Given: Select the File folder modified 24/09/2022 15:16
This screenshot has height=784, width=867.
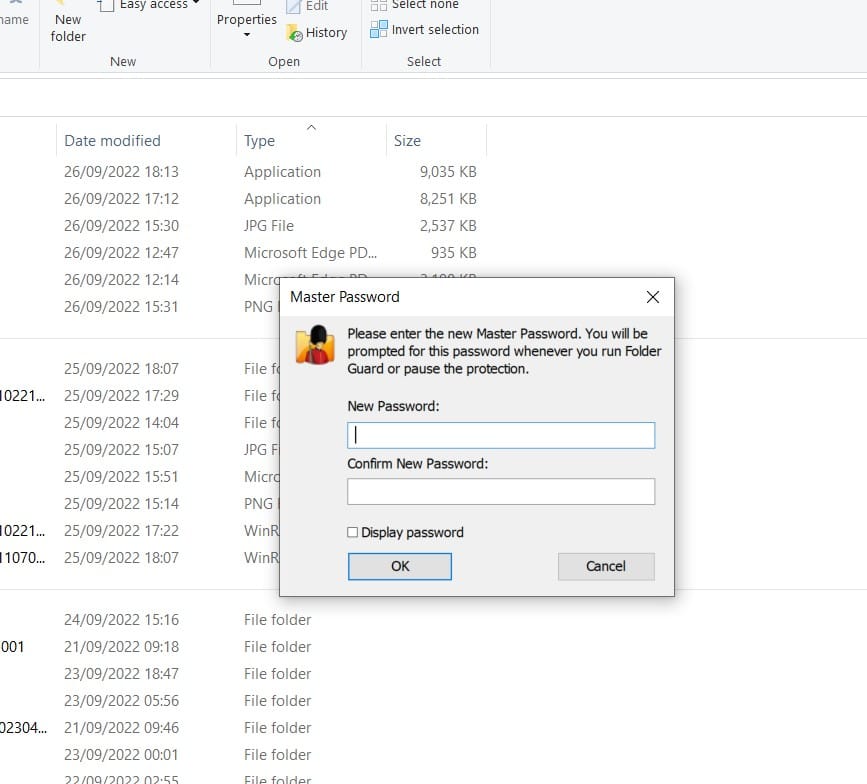Looking at the screenshot, I should (243, 620).
